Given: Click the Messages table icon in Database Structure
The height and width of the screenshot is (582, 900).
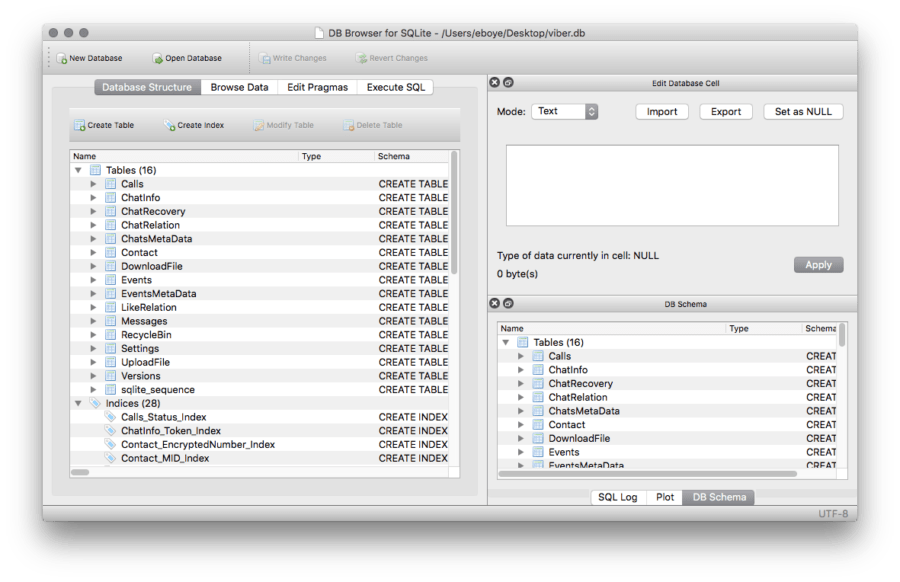Looking at the screenshot, I should (111, 321).
